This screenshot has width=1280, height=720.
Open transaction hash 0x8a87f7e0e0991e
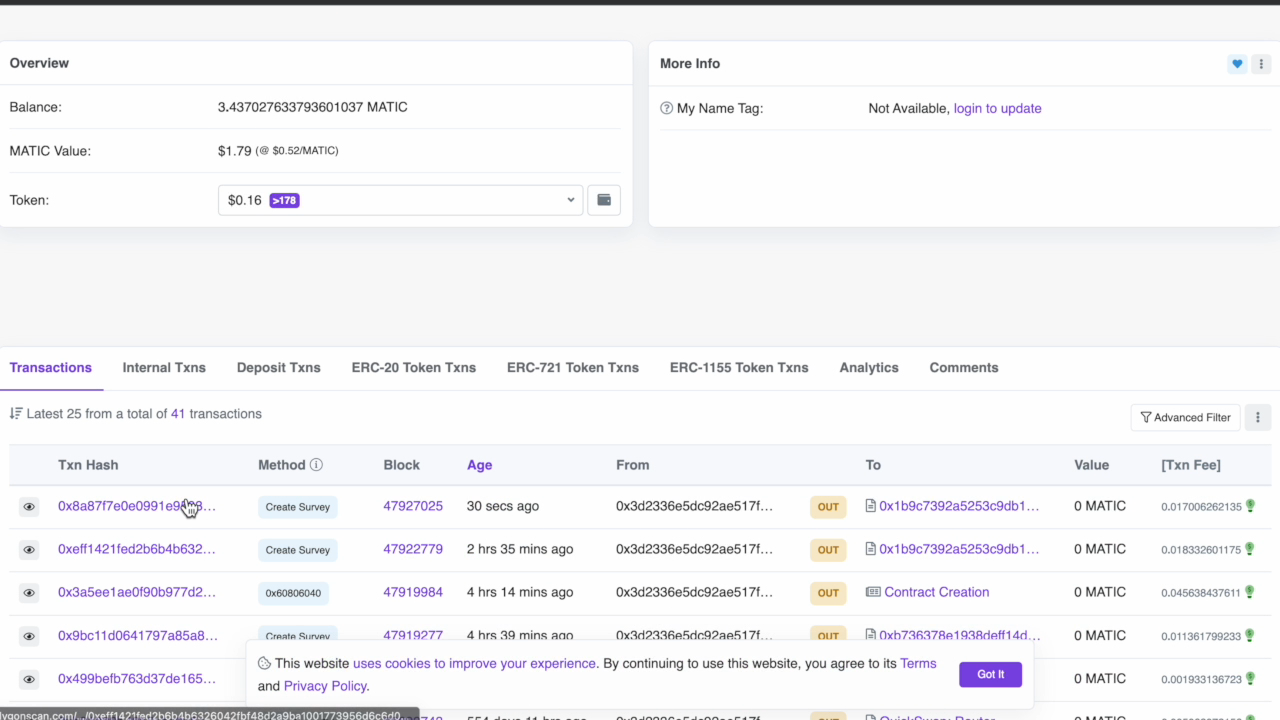[137, 506]
